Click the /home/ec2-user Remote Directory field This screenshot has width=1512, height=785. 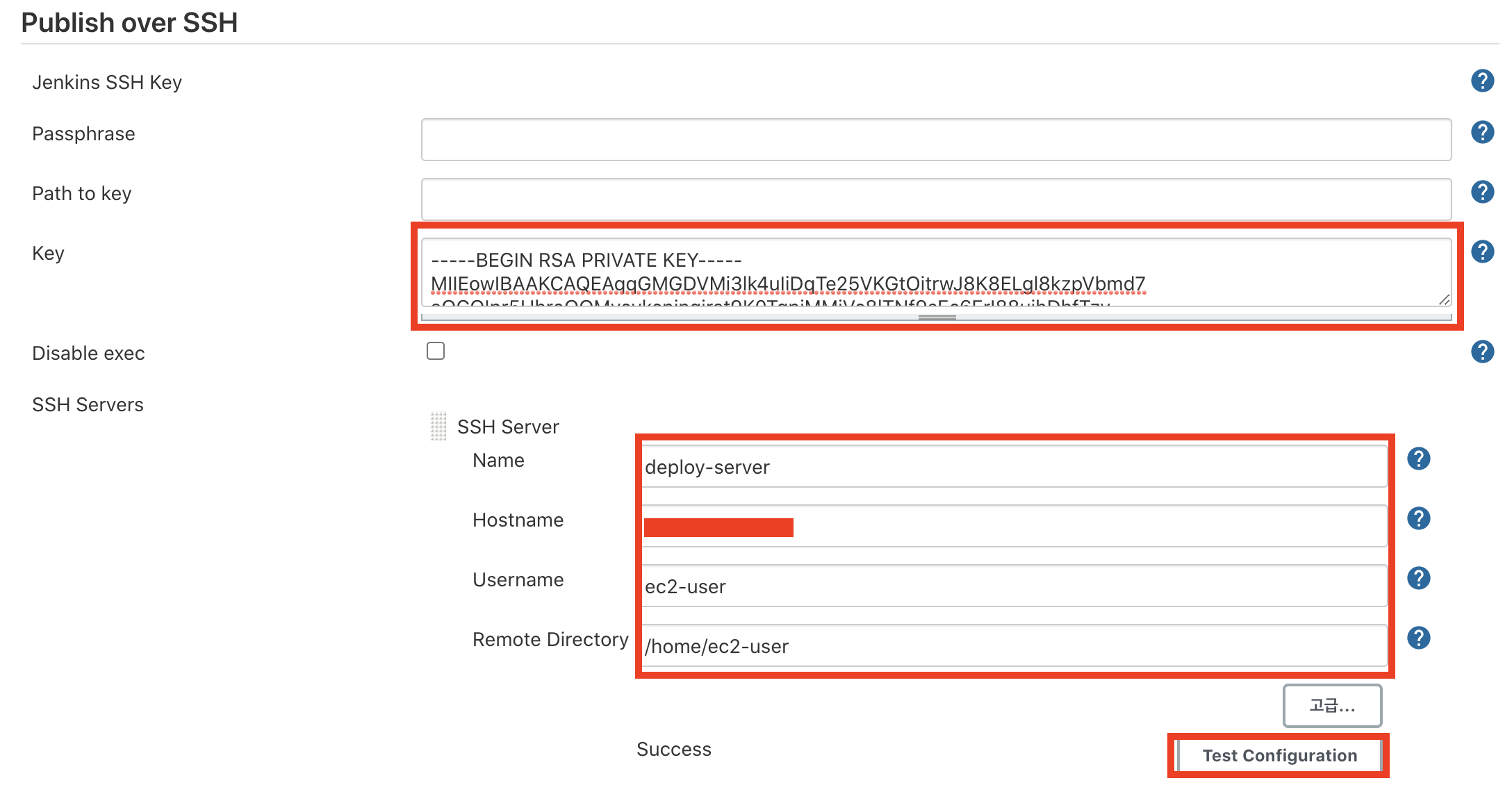(1013, 646)
